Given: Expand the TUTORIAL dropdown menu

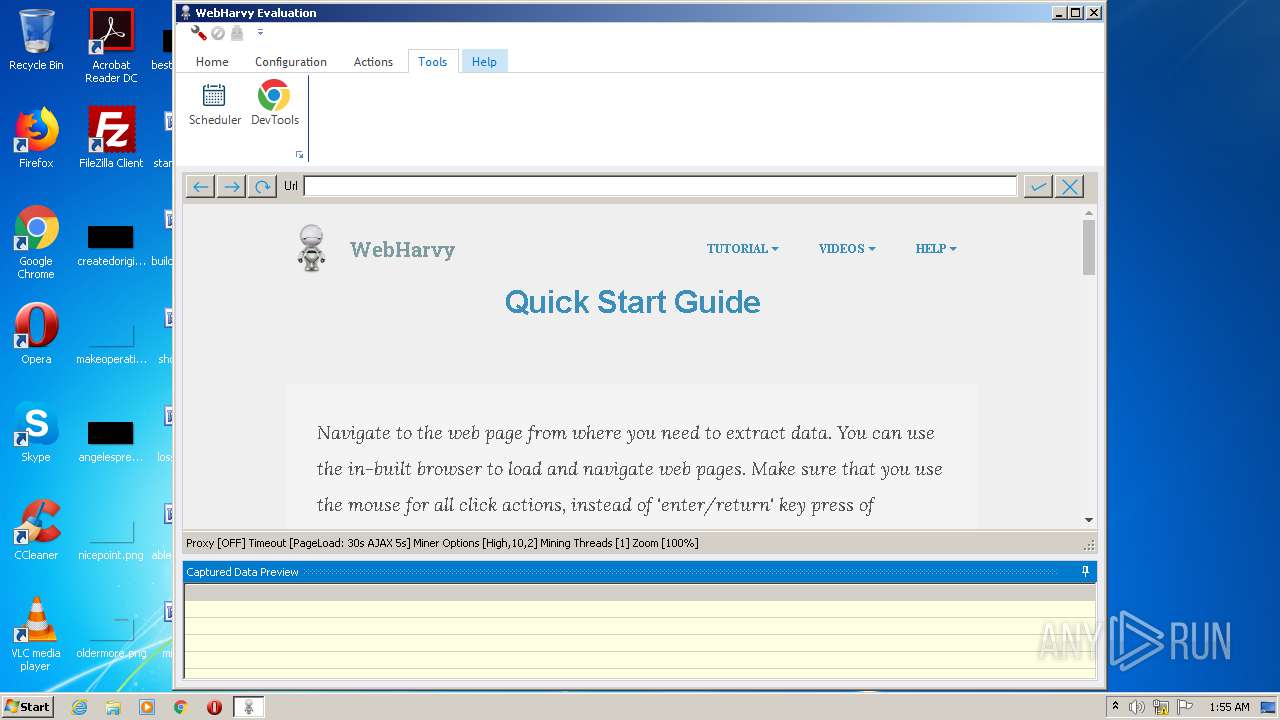Looking at the screenshot, I should click(742, 249).
